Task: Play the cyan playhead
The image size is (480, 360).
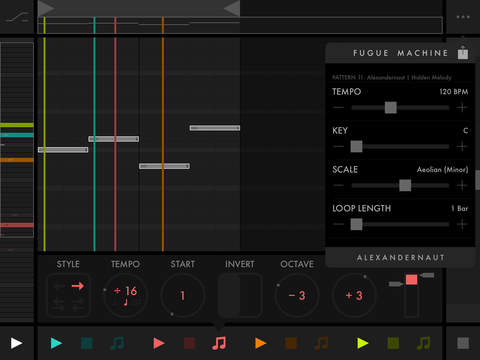Action: [x=56, y=343]
